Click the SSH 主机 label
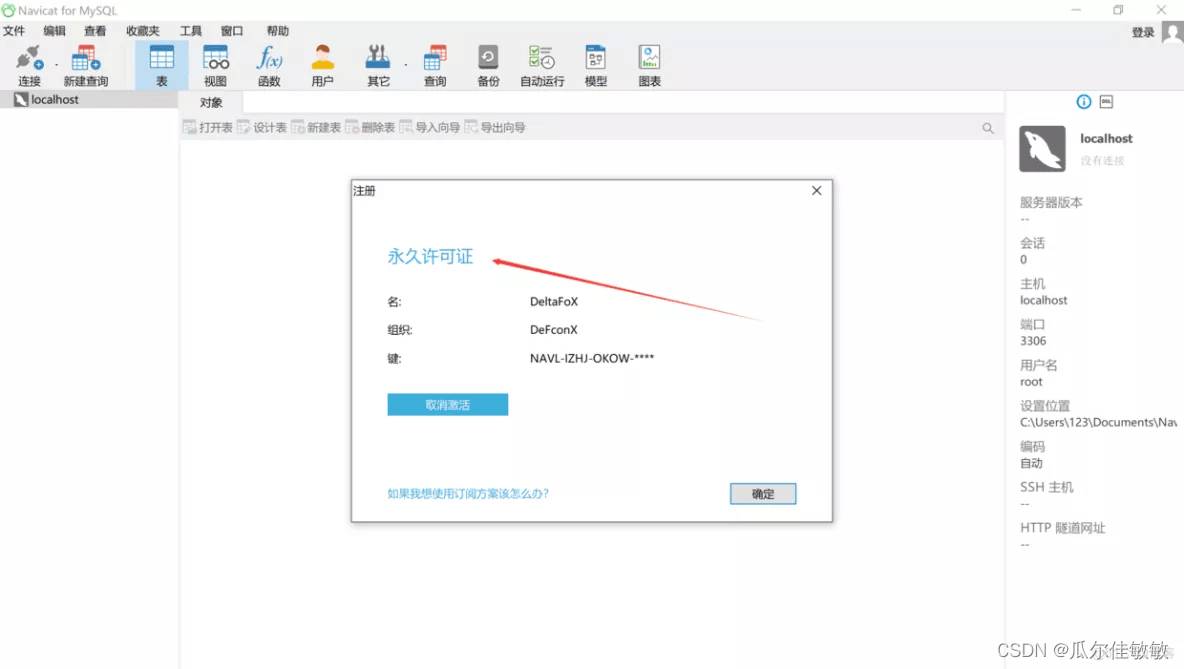Screen dimensions: 1184x669 tap(1047, 487)
